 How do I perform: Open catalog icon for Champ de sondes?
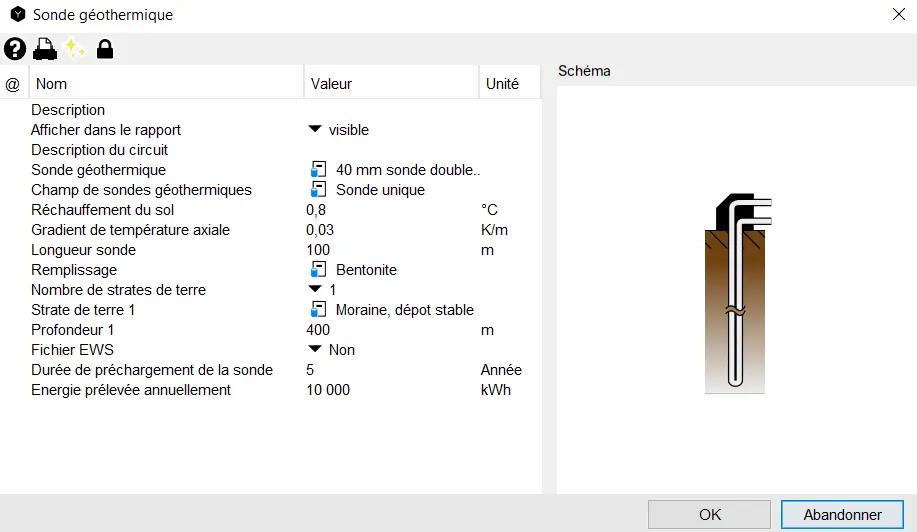click(318, 190)
